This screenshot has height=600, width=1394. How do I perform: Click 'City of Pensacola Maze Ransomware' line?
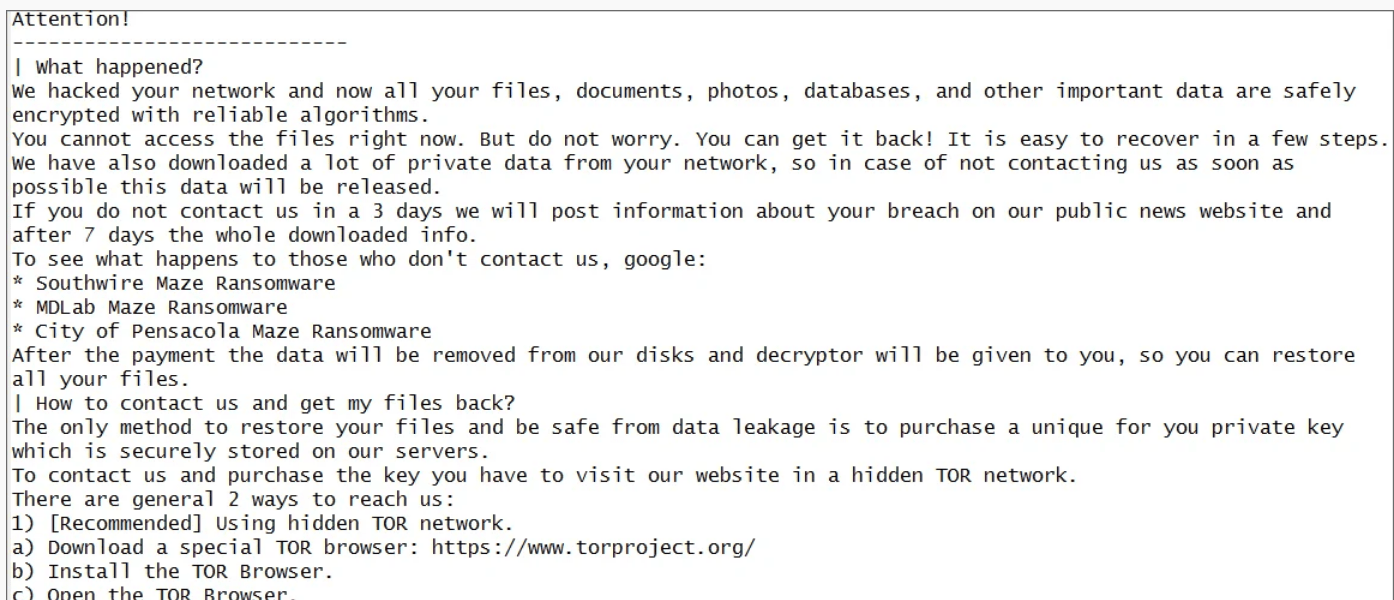222,331
